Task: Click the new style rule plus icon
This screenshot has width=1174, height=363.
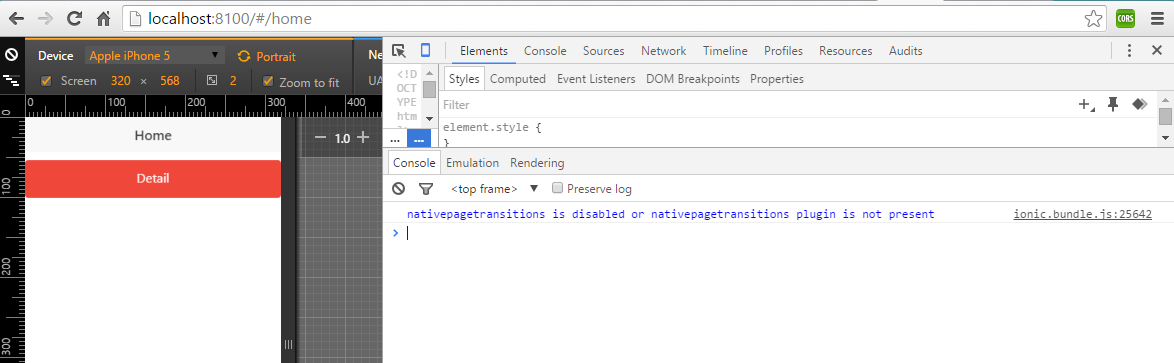Action: coord(1086,105)
